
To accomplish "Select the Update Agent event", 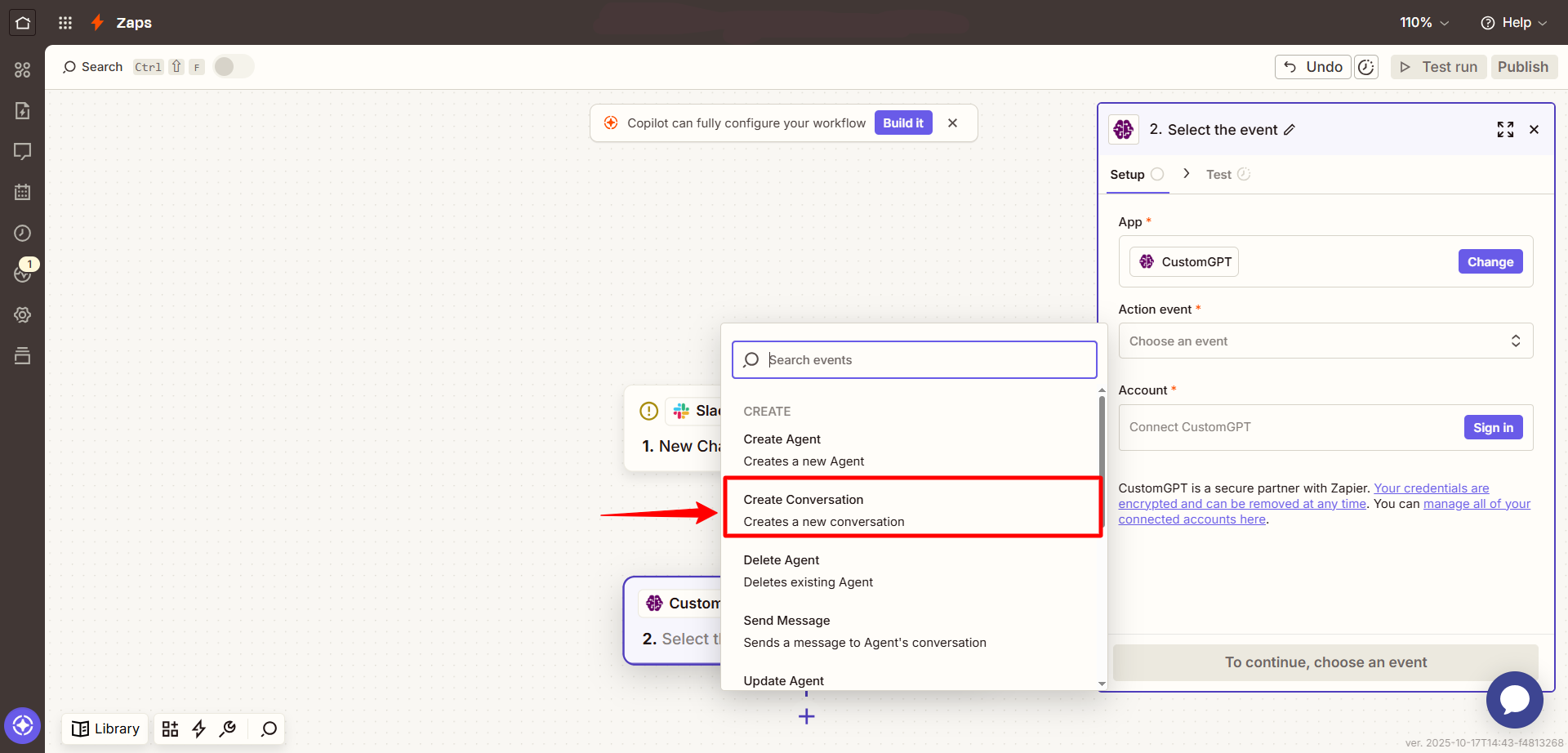I will click(912, 680).
